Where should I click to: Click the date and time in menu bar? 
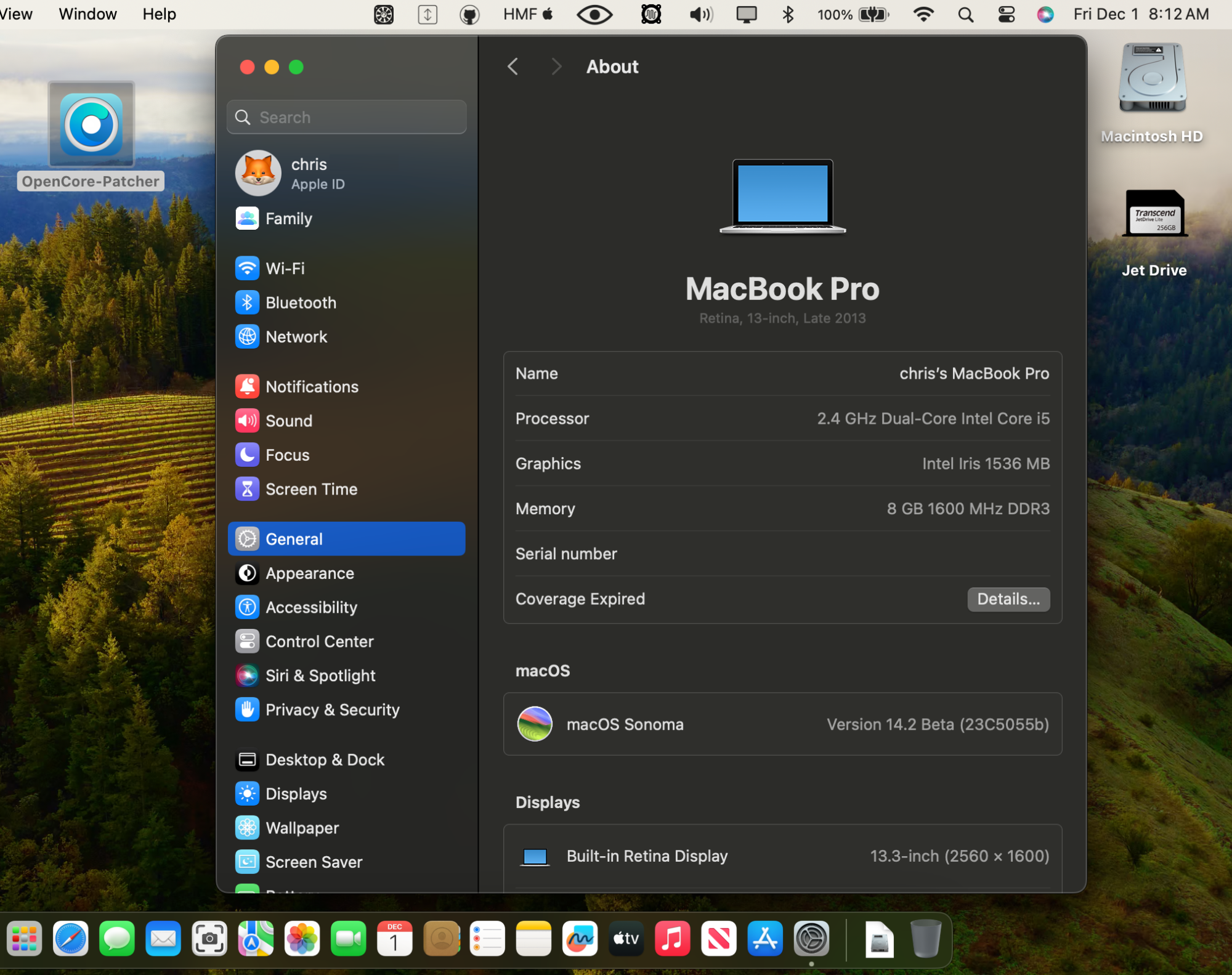[x=1141, y=14]
